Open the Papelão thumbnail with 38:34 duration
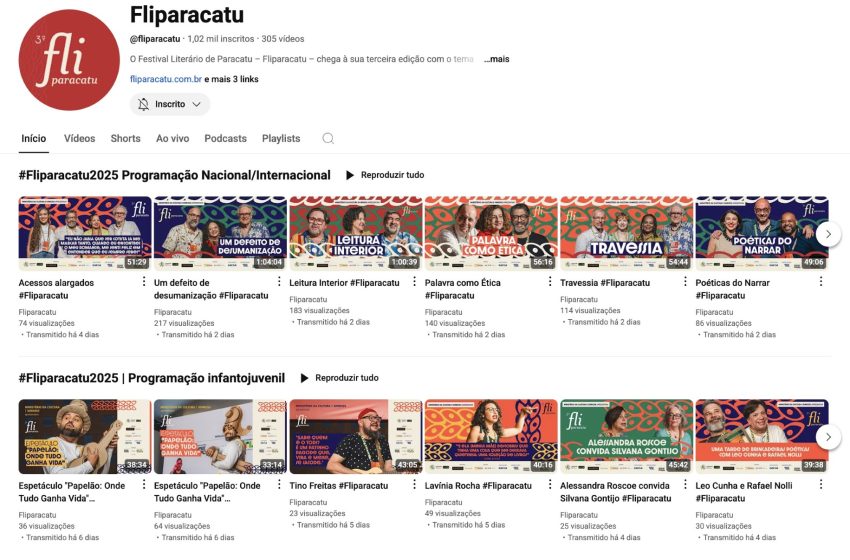The width and height of the screenshot is (850, 560). 85,436
